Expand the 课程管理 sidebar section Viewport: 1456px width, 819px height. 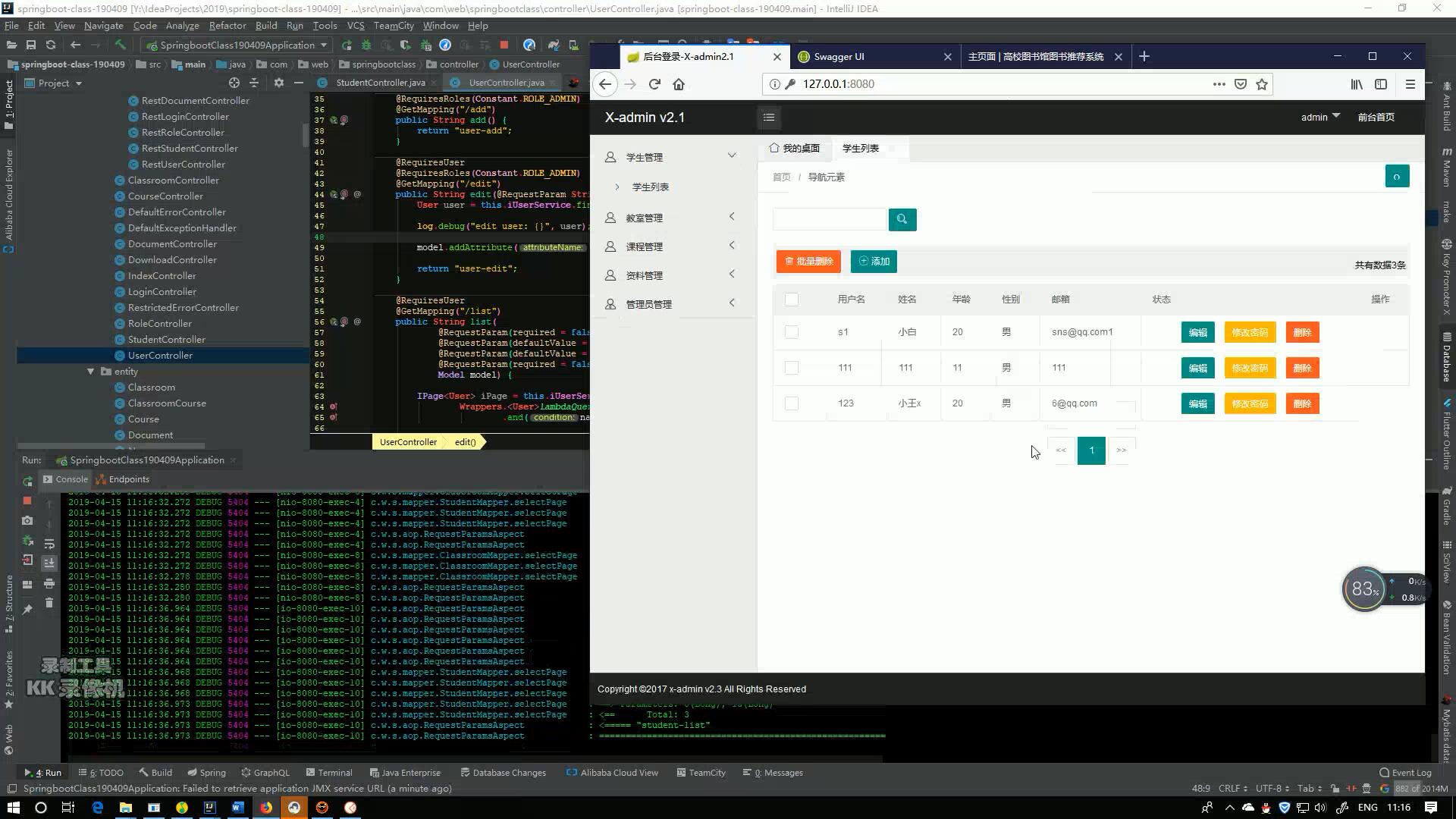click(x=669, y=246)
